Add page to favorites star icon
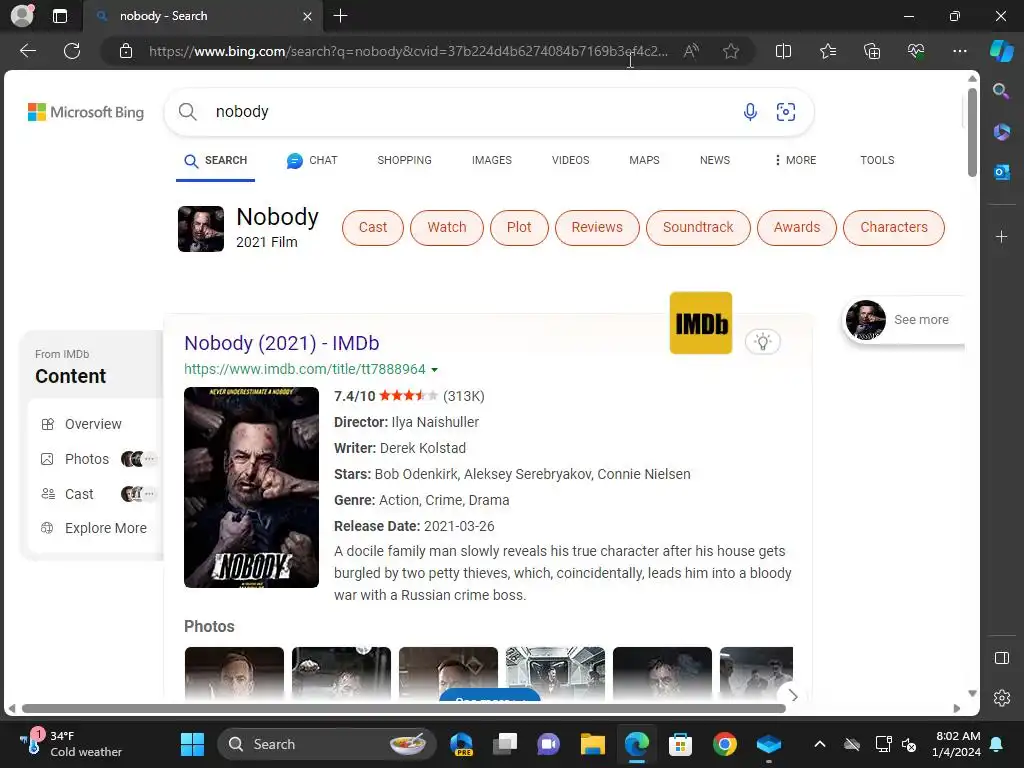The image size is (1024, 768). [x=731, y=51]
